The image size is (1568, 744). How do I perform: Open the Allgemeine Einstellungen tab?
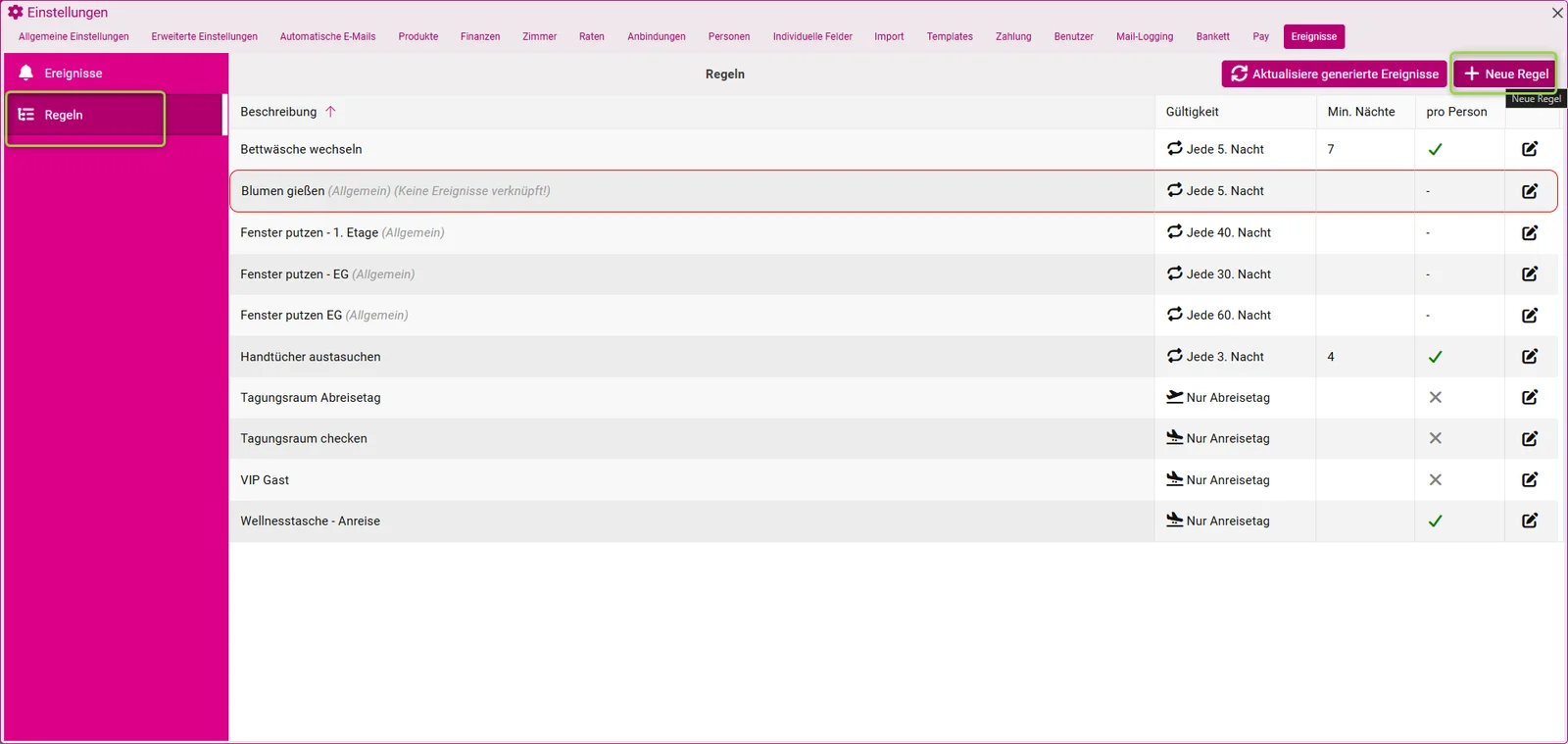coord(73,36)
